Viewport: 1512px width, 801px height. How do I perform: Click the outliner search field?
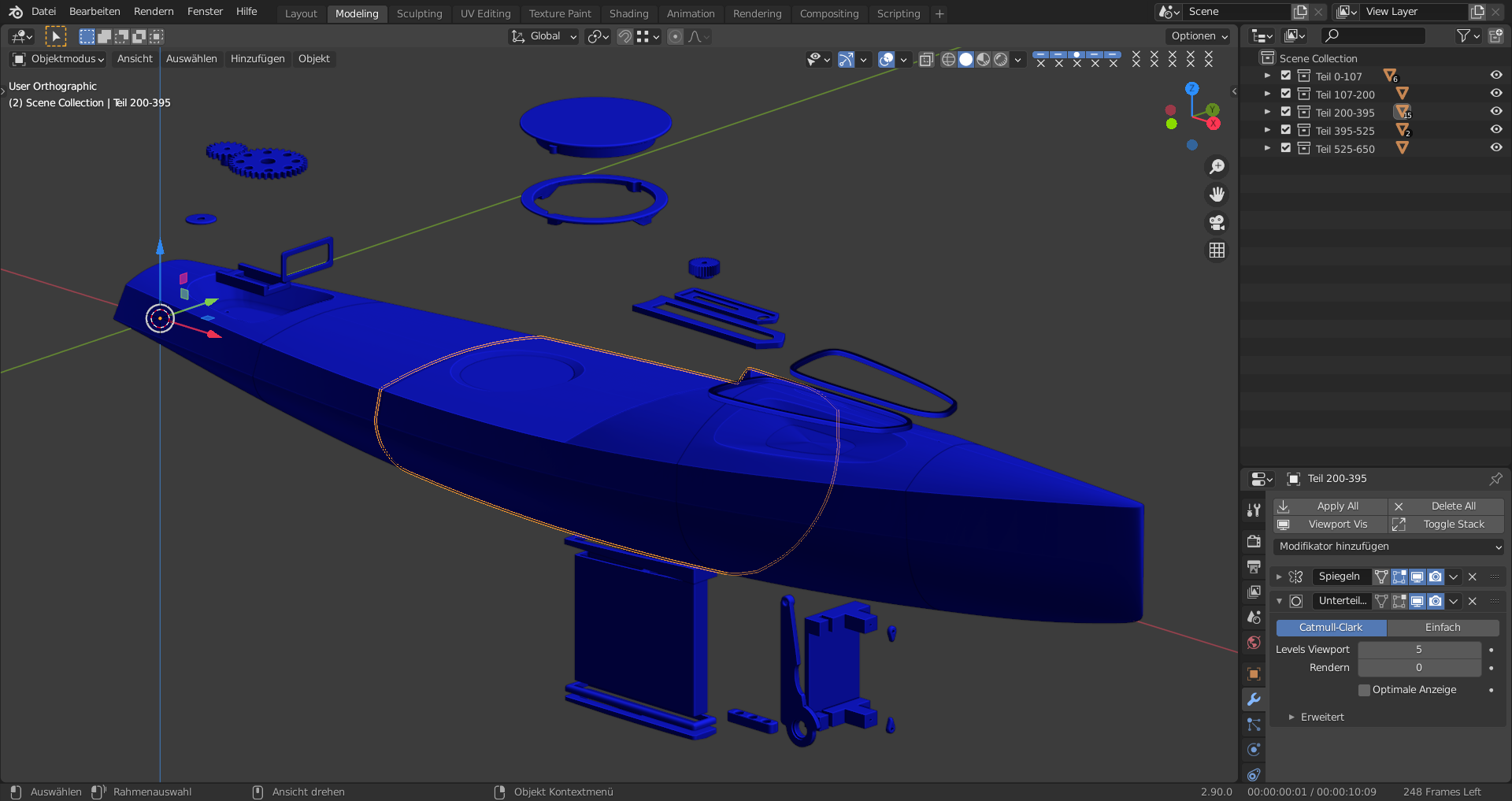(1374, 35)
